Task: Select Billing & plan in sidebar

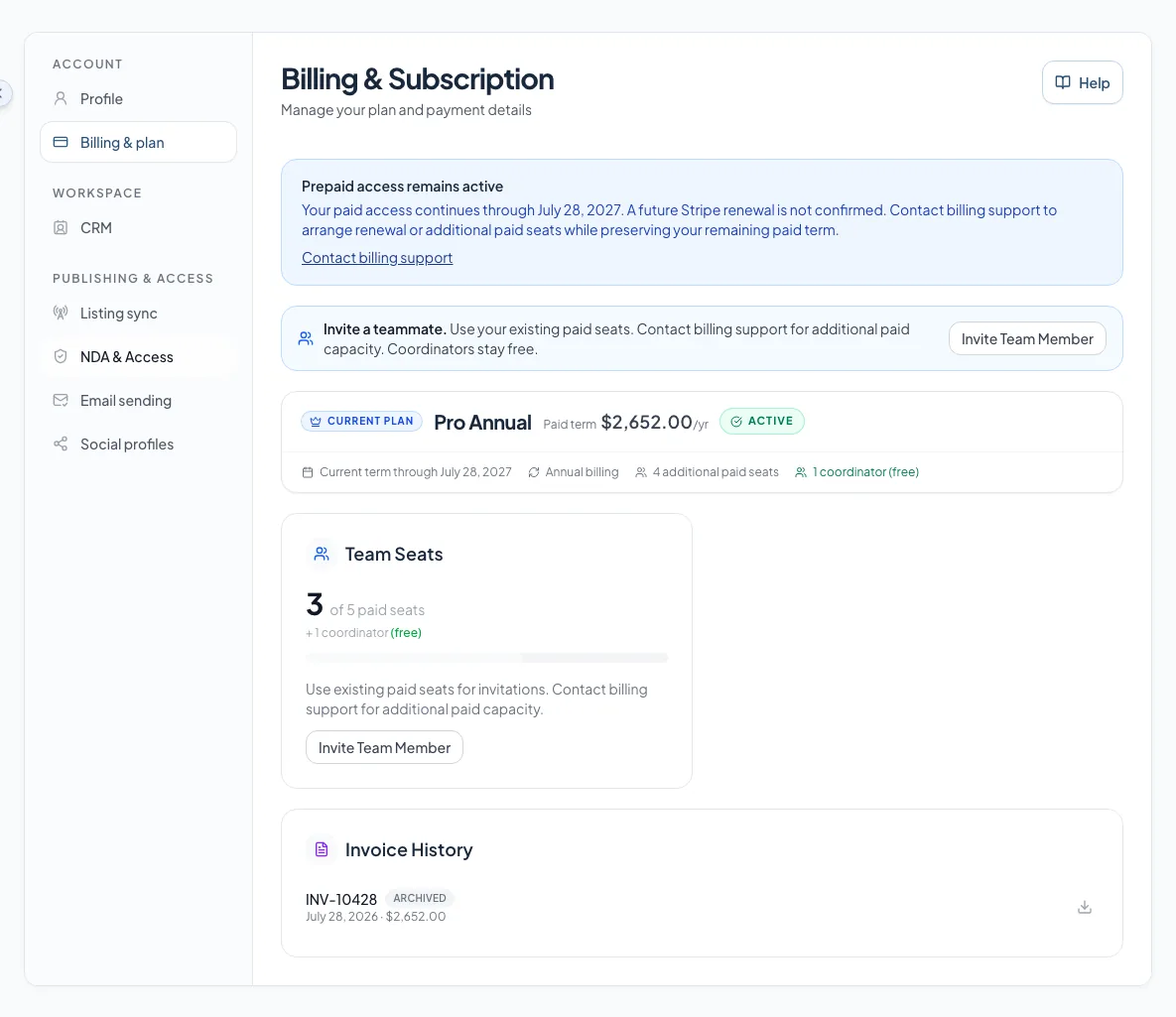Action: [138, 143]
